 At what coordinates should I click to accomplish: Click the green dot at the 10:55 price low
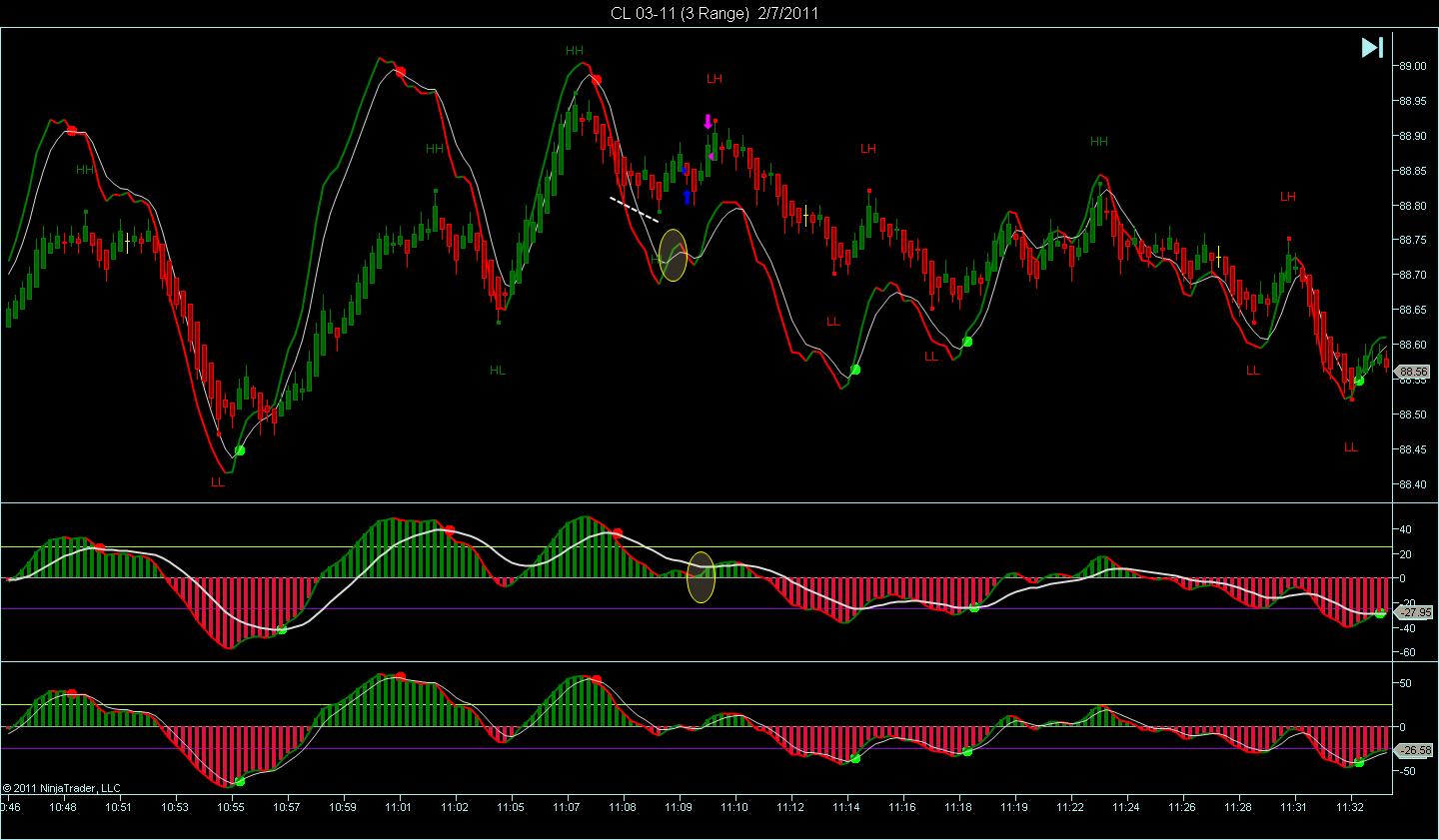click(x=239, y=450)
